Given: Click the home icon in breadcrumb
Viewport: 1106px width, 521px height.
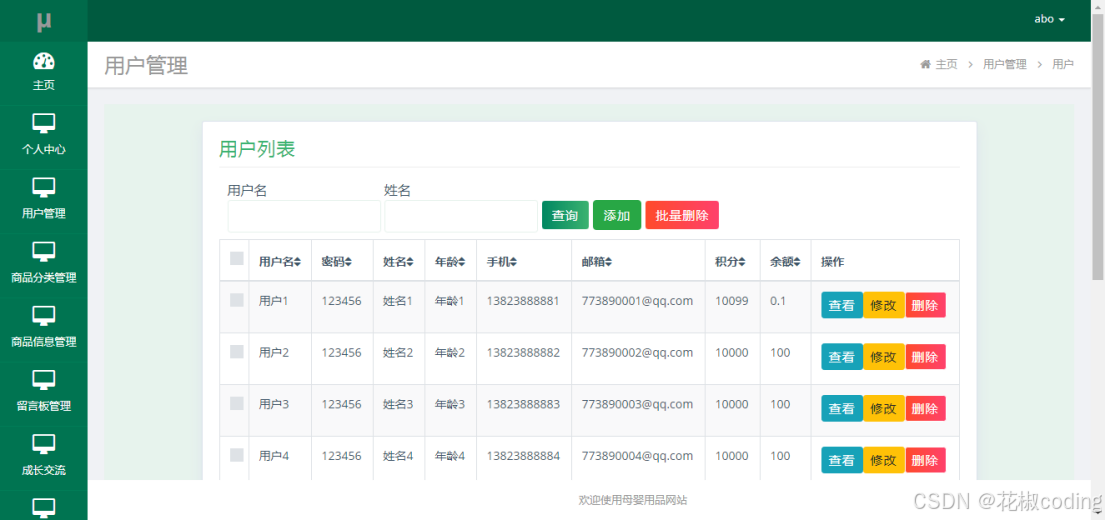Looking at the screenshot, I should pyautogui.click(x=925, y=64).
